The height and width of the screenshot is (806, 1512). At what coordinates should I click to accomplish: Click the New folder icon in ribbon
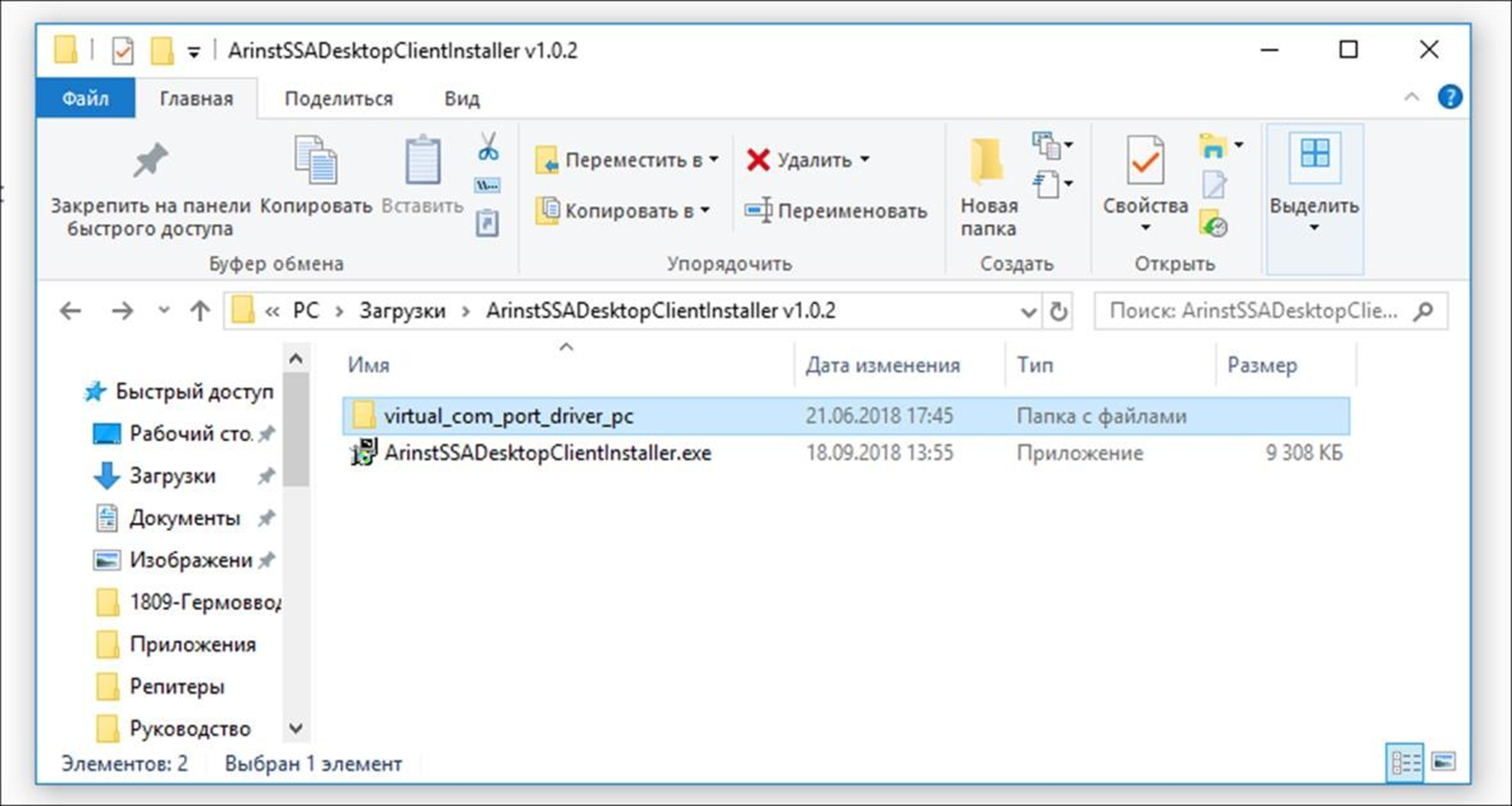[987, 162]
